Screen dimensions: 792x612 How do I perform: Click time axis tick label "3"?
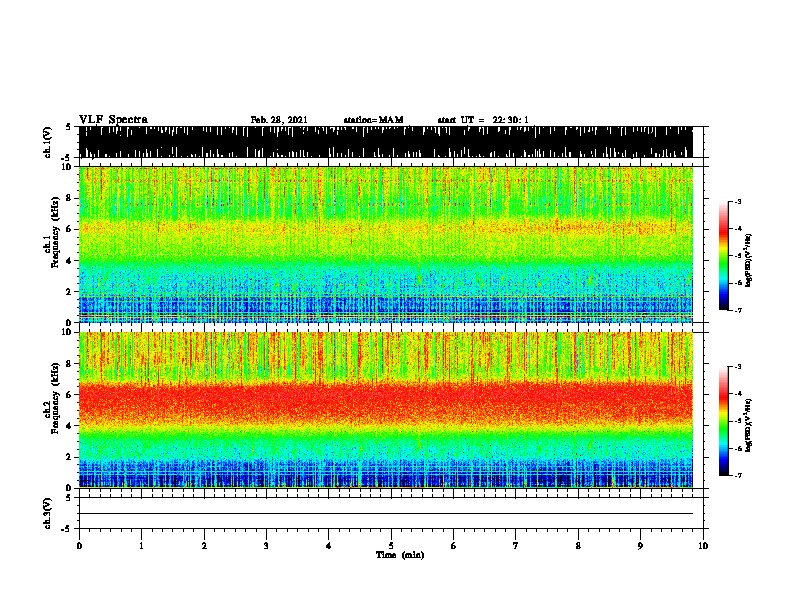point(266,546)
